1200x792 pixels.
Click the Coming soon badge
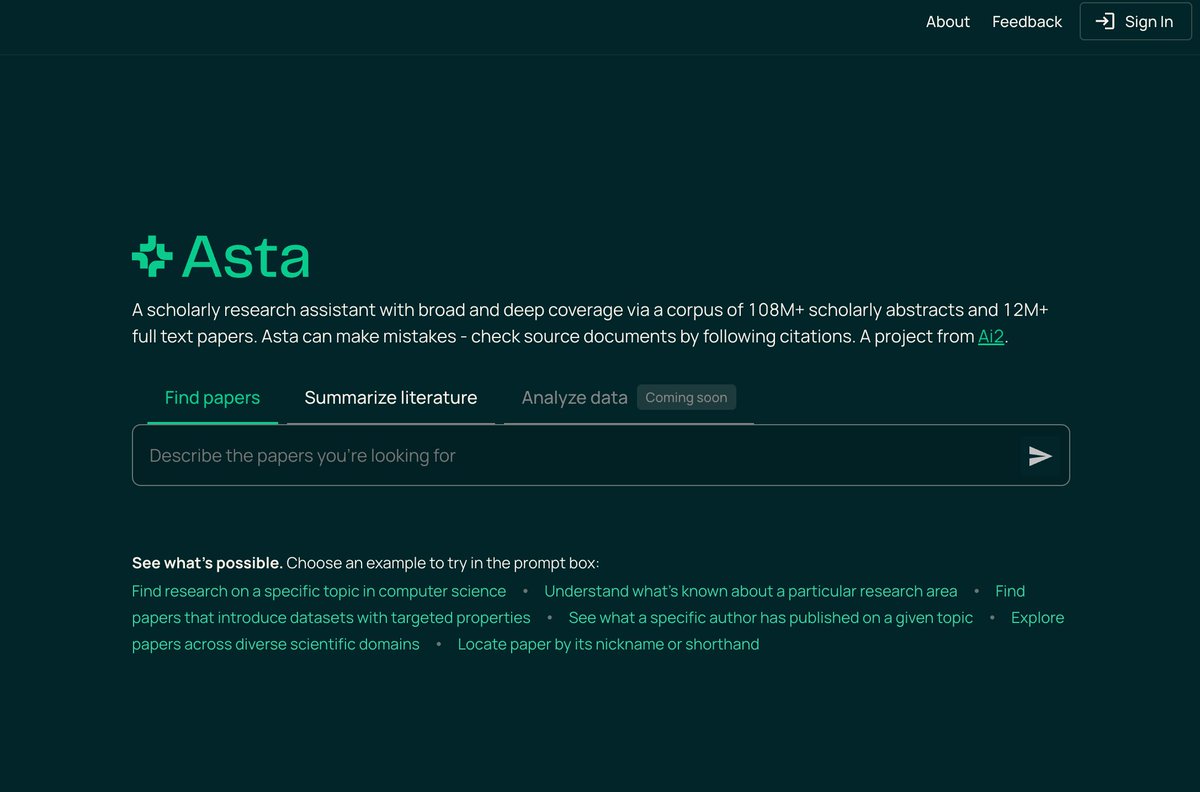coord(686,397)
